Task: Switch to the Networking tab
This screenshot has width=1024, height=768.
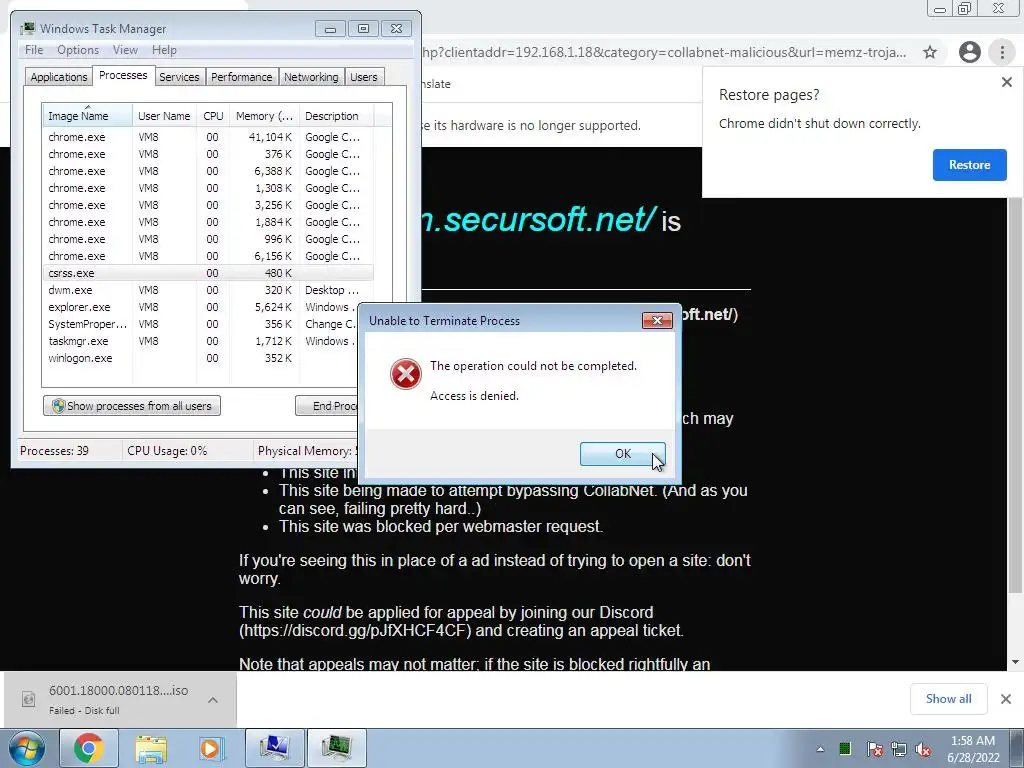Action: point(311,77)
